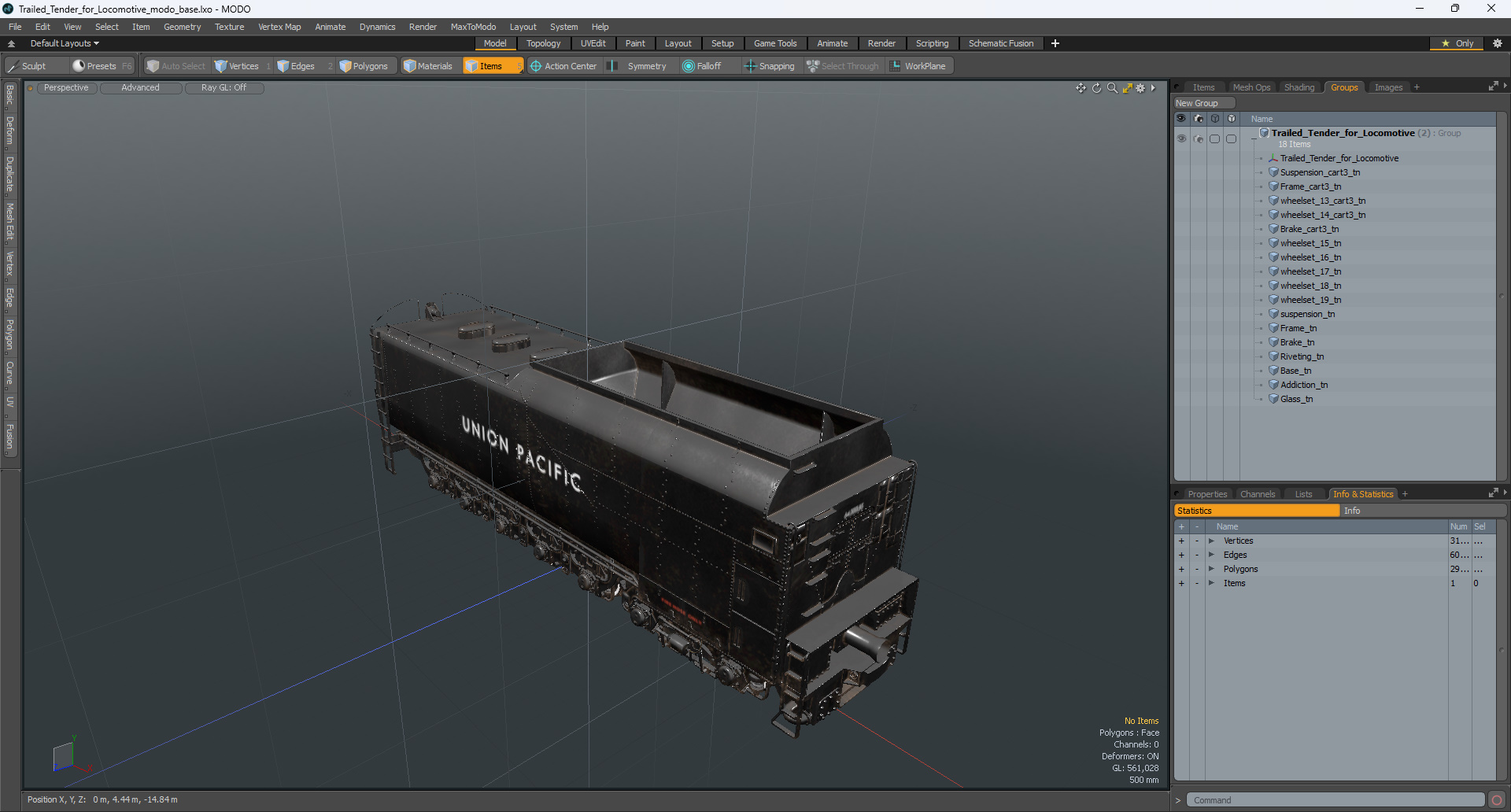Click render camera column header
The image size is (1511, 812).
[x=1198, y=119]
